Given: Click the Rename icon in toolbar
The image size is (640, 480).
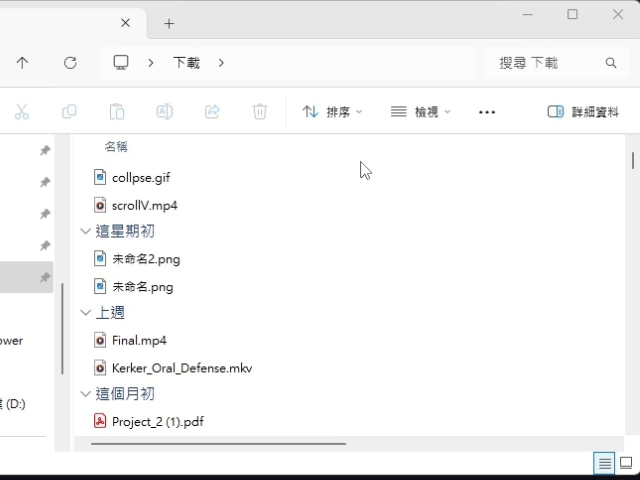Looking at the screenshot, I should pyautogui.click(x=164, y=112).
